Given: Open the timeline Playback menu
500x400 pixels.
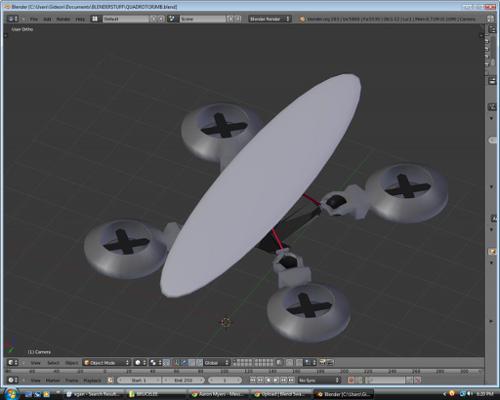Looking at the screenshot, I should (92, 380).
